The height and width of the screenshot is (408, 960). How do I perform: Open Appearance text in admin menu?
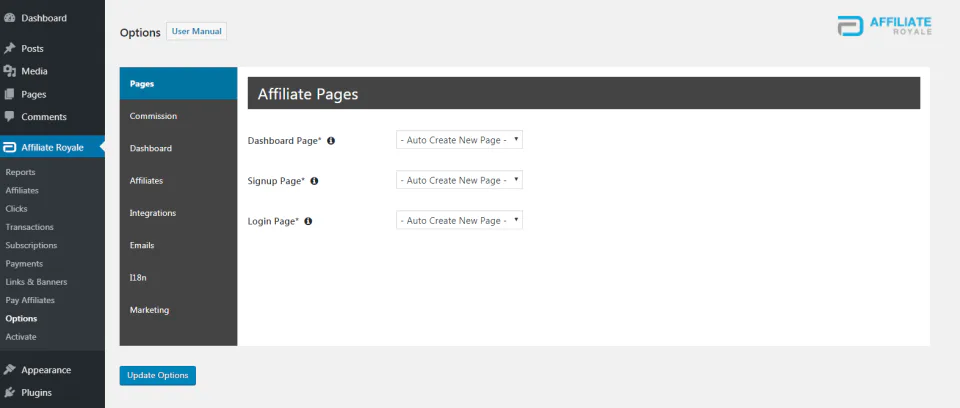click(x=46, y=370)
